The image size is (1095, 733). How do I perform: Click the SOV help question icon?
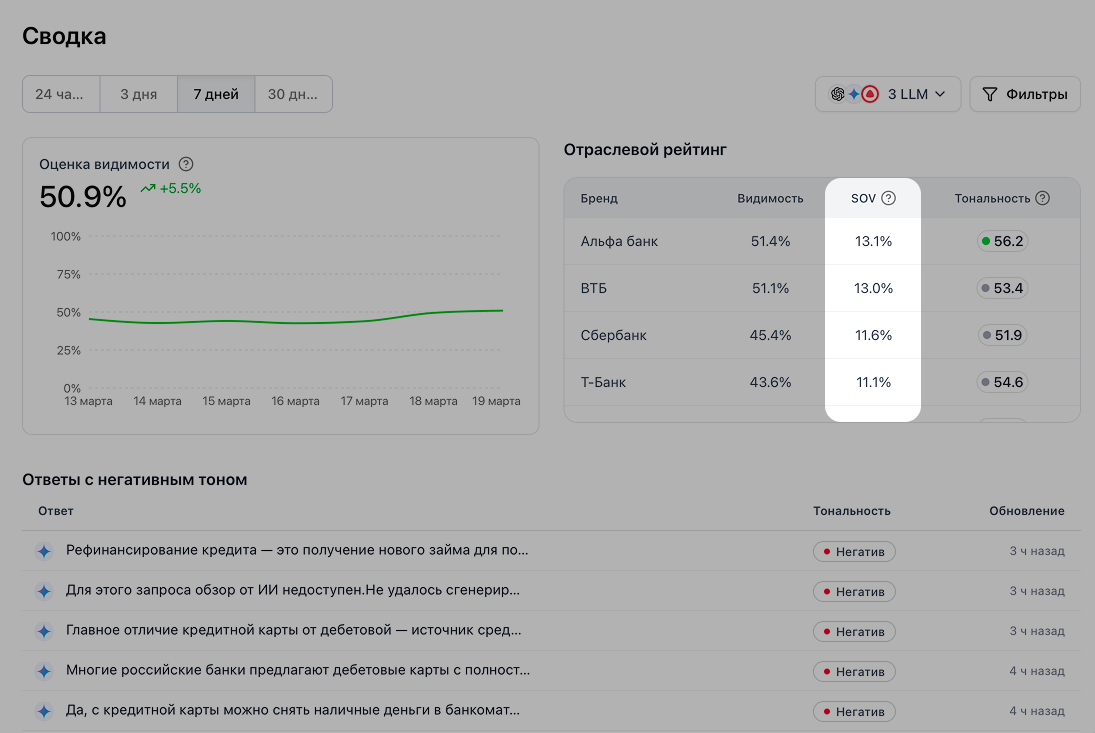point(888,198)
